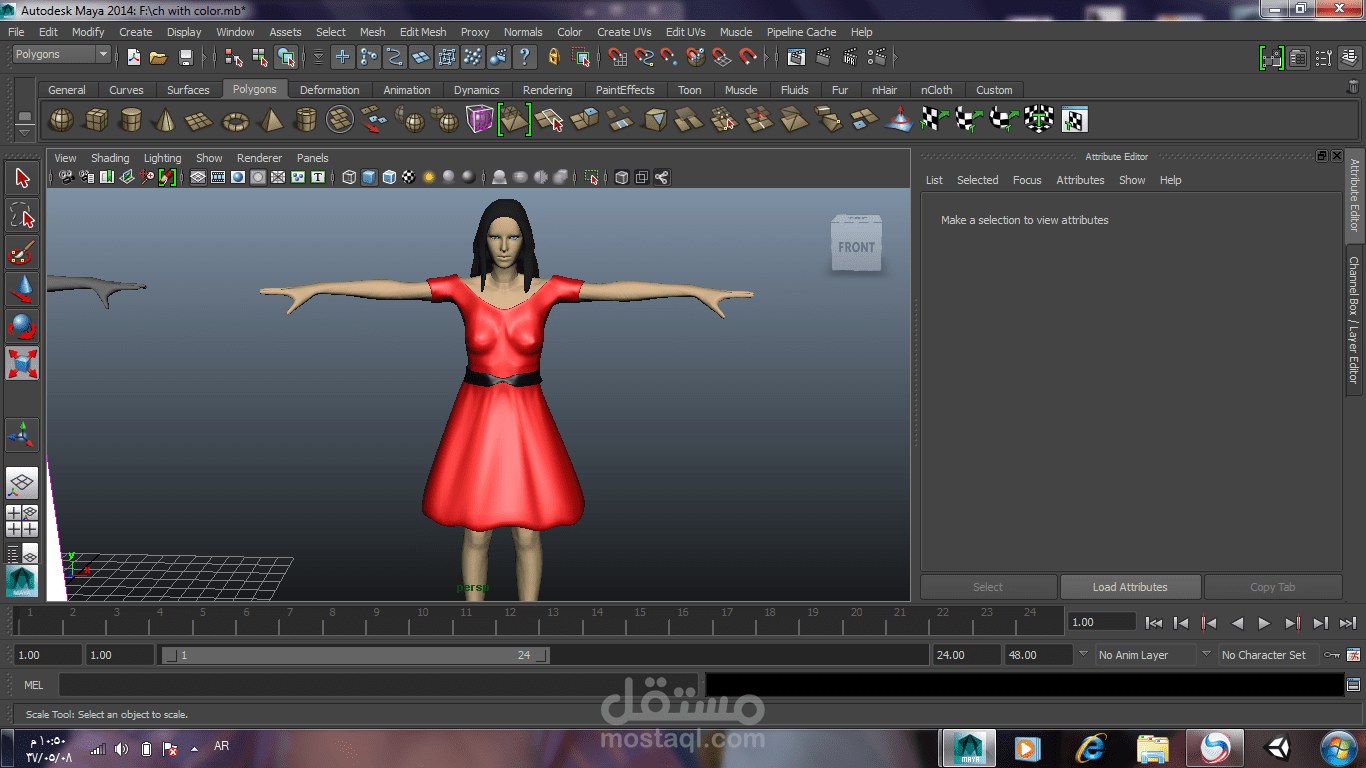Toggle use all lights sun icon
Image resolution: width=1366 pixels, height=768 pixels.
pyautogui.click(x=429, y=177)
